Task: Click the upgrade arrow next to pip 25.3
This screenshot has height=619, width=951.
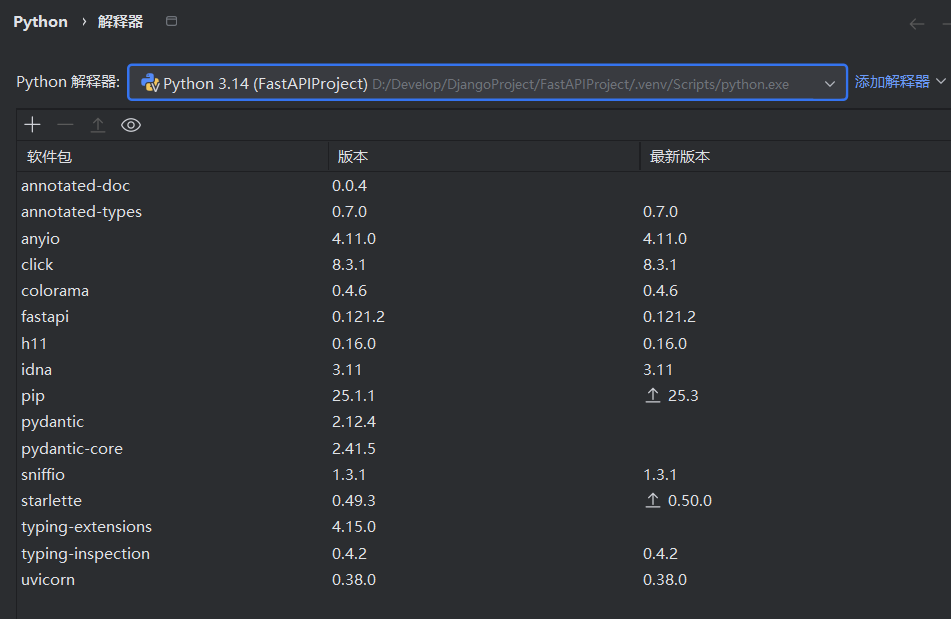Action: (x=655, y=395)
